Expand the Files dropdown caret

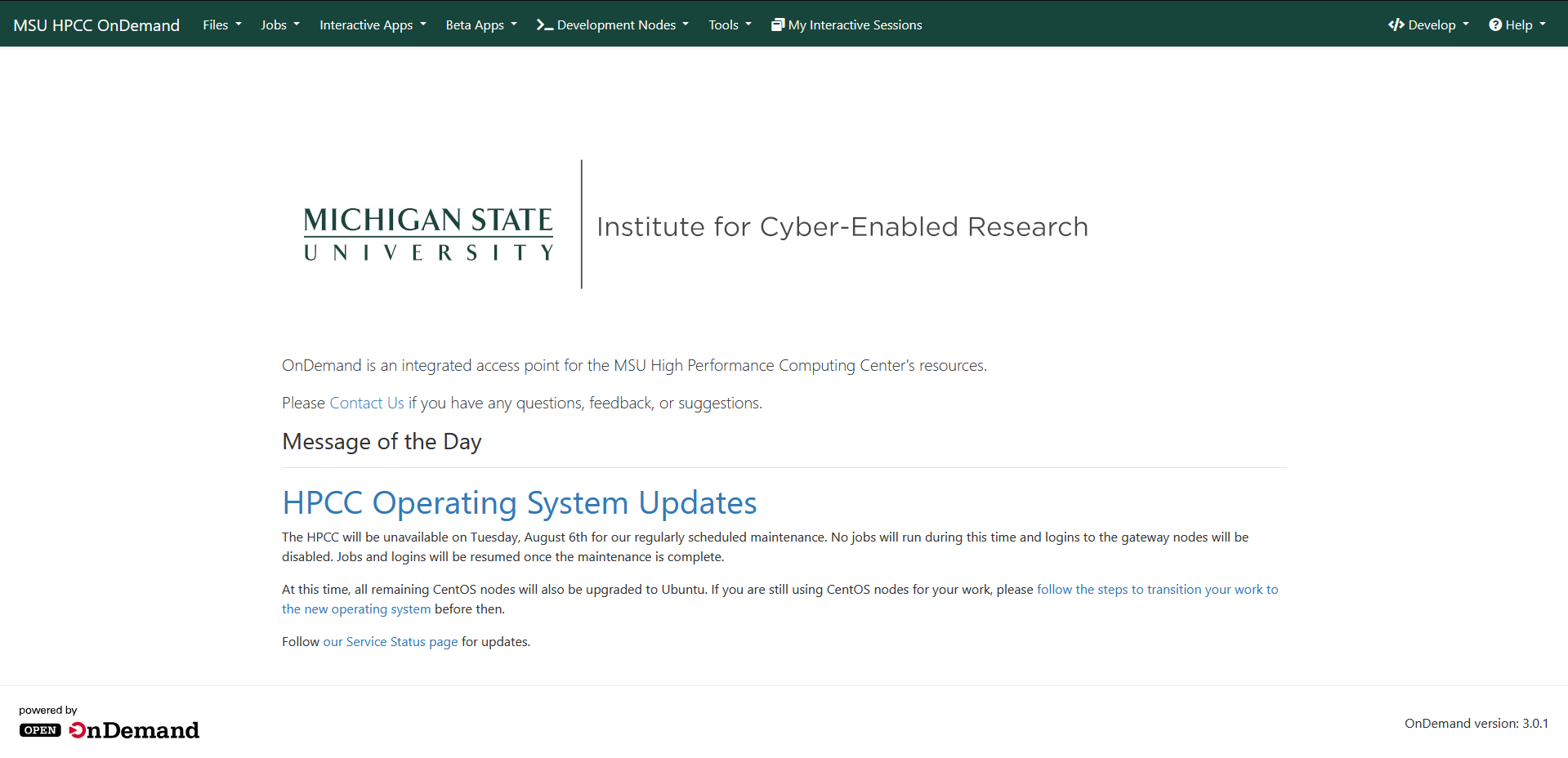tap(239, 25)
